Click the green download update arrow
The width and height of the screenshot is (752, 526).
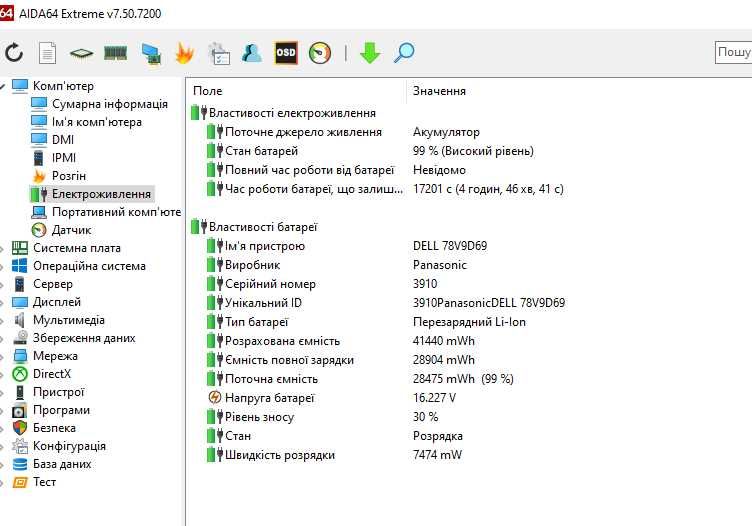(x=370, y=53)
